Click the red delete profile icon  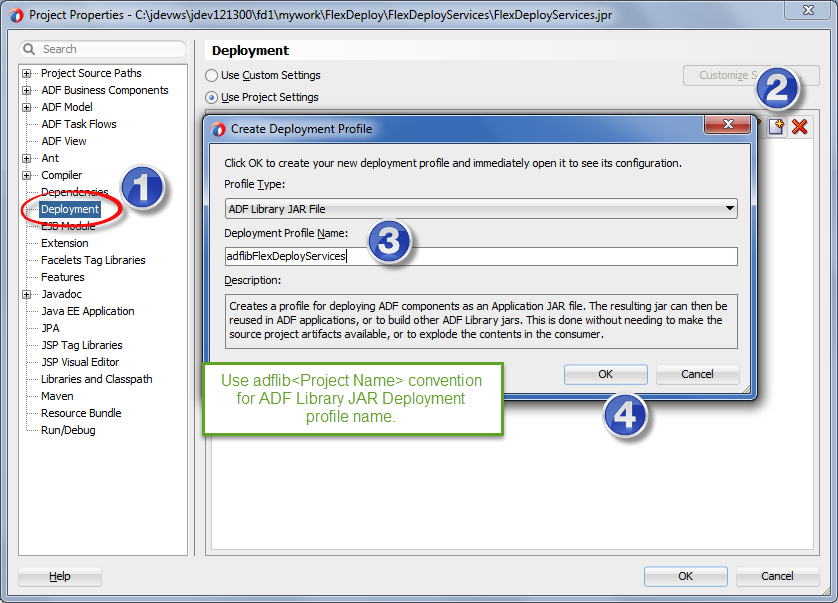click(x=800, y=127)
